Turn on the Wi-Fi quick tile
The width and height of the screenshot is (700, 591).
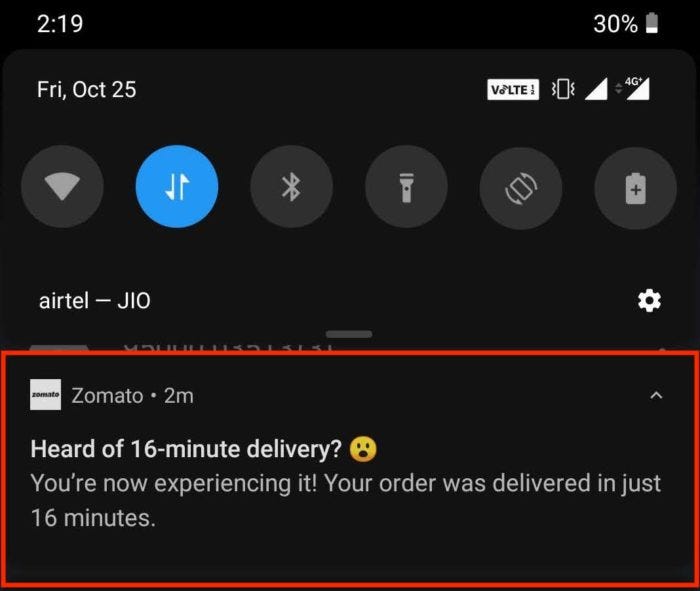[x=62, y=186]
